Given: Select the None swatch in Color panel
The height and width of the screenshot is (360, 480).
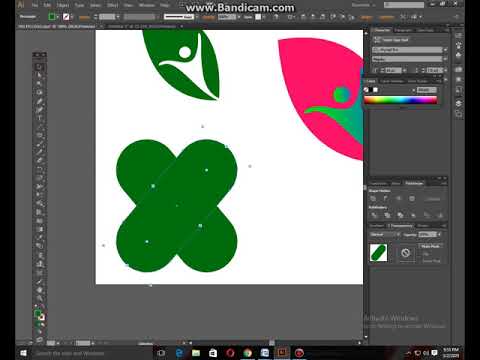Looking at the screenshot, I should (366, 90).
